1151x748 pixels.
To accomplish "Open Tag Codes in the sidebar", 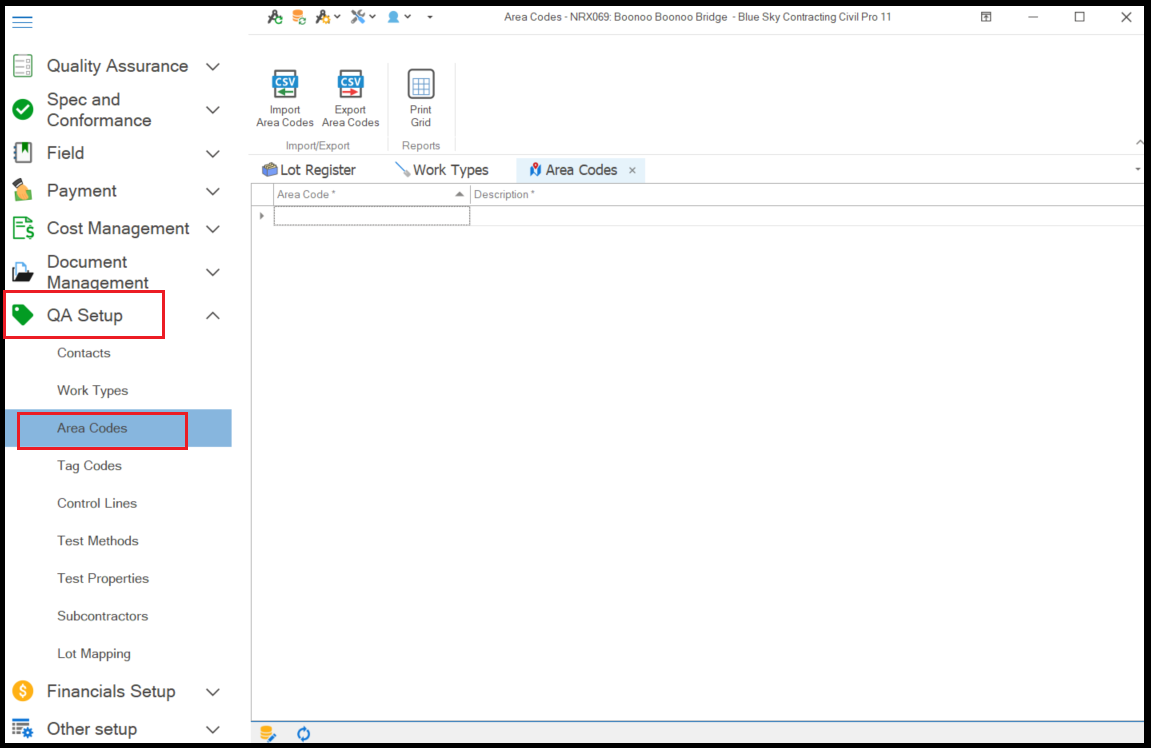I will [89, 466].
